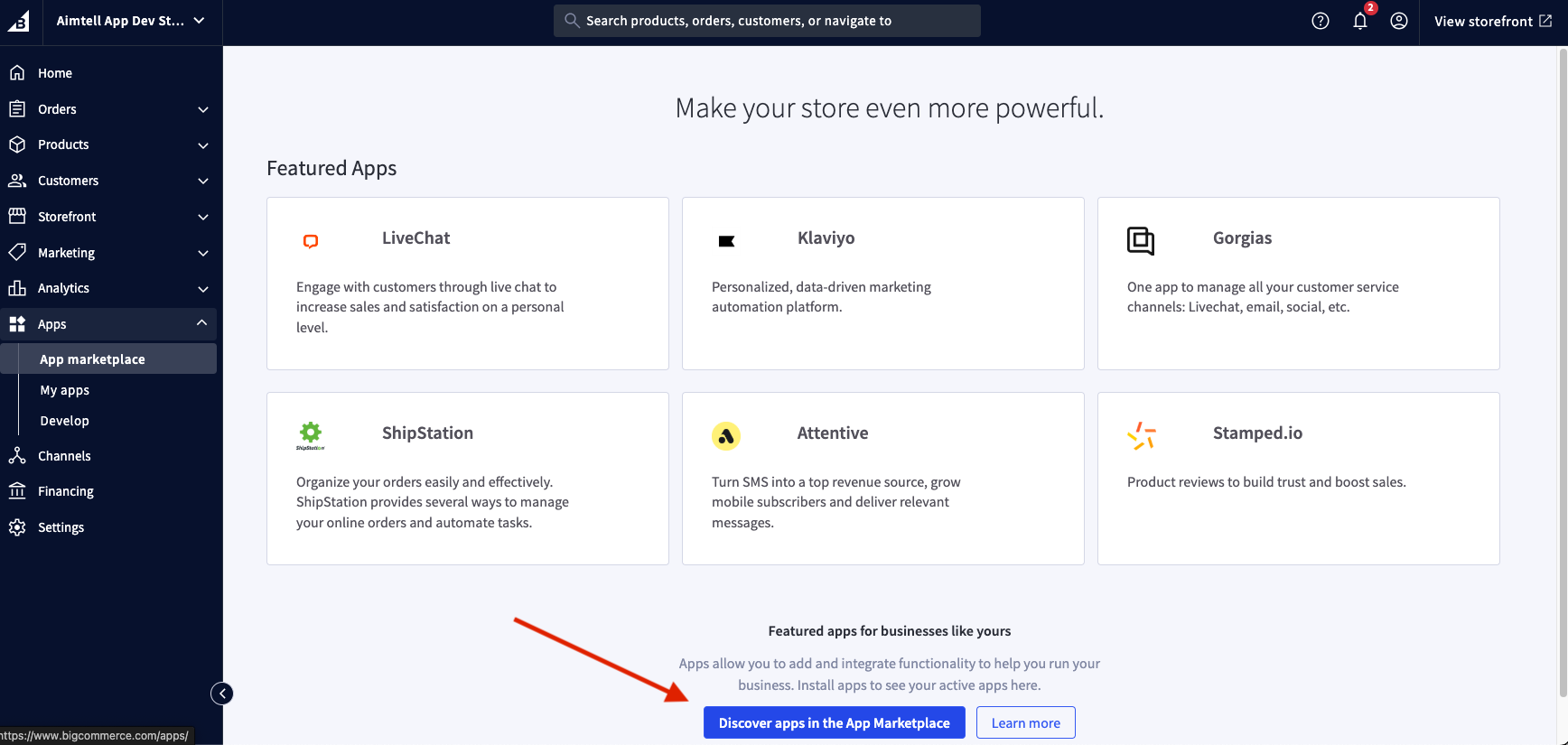Collapse the sidebar with arrow button
The image size is (1568, 745).
221,694
